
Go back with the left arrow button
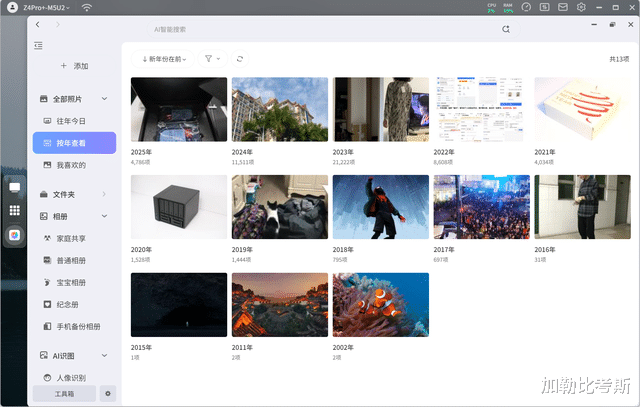tap(38, 23)
